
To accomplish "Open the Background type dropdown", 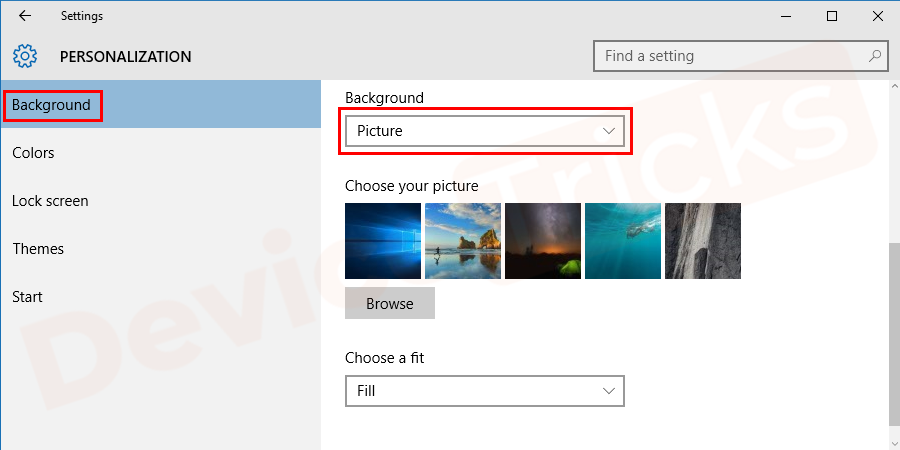I will click(x=484, y=131).
